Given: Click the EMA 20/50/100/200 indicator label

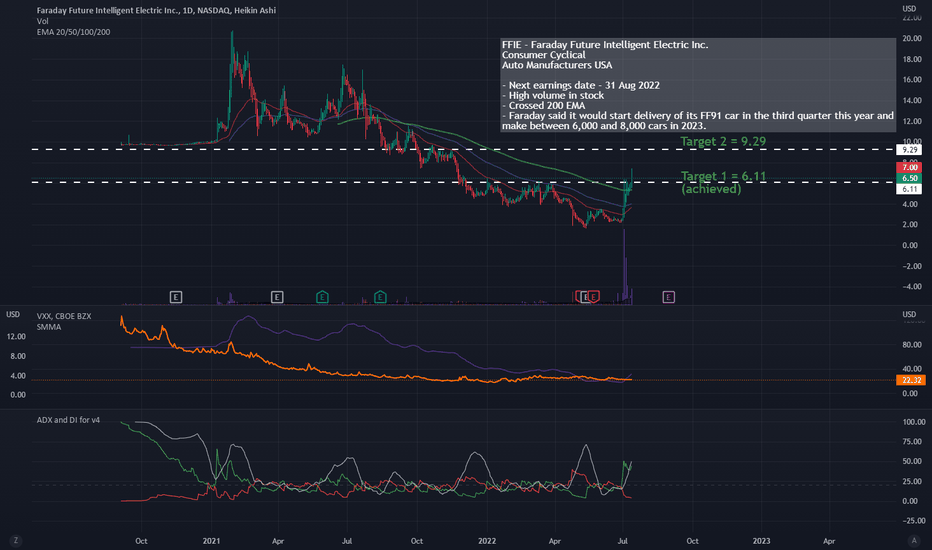Looking at the screenshot, I should [x=73, y=32].
